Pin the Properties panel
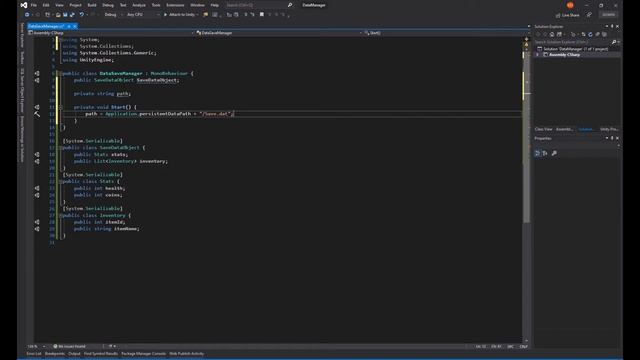This screenshot has height=360, width=640. click(x=612, y=138)
